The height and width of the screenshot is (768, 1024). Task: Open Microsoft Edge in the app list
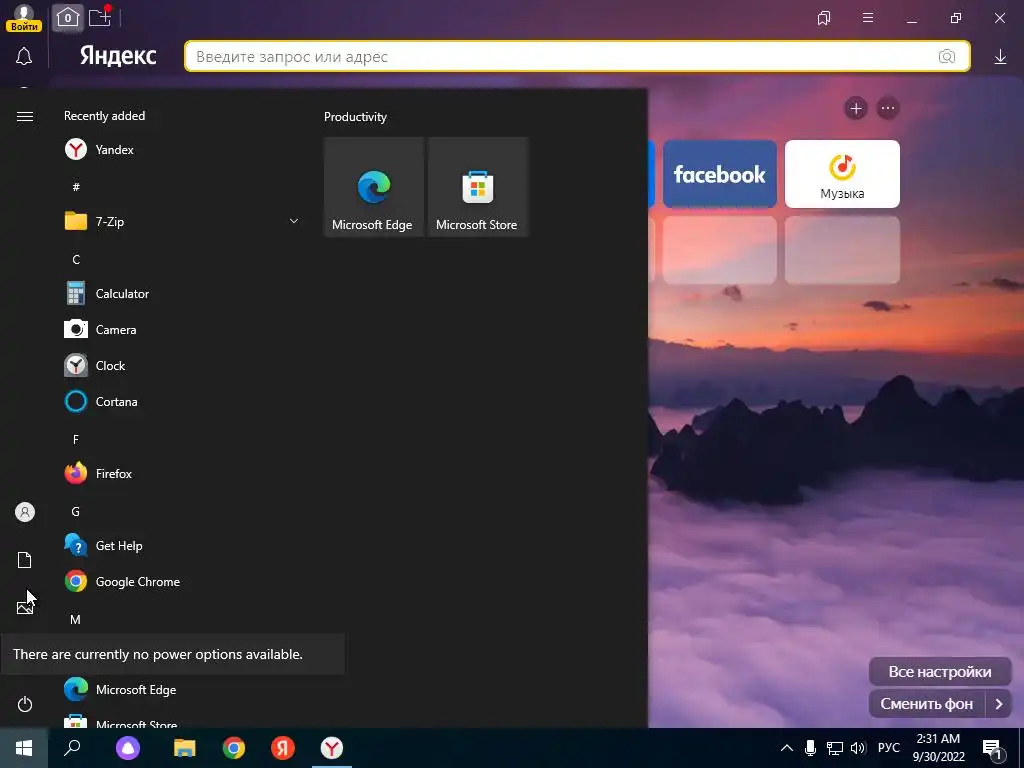click(x=183, y=690)
